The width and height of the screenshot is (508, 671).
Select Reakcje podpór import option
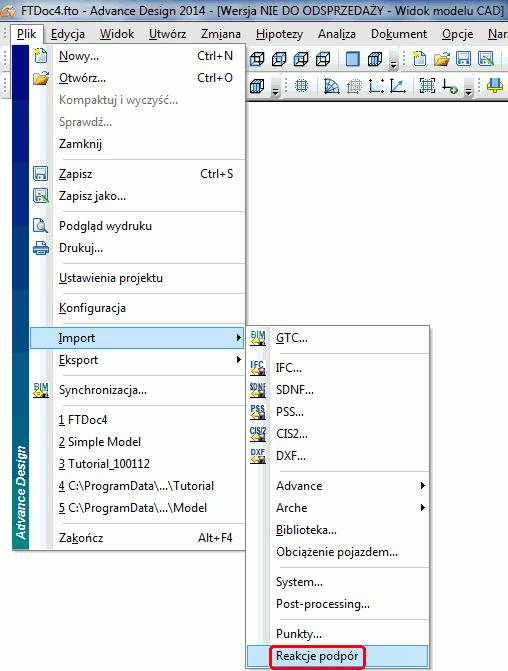[x=338, y=656]
